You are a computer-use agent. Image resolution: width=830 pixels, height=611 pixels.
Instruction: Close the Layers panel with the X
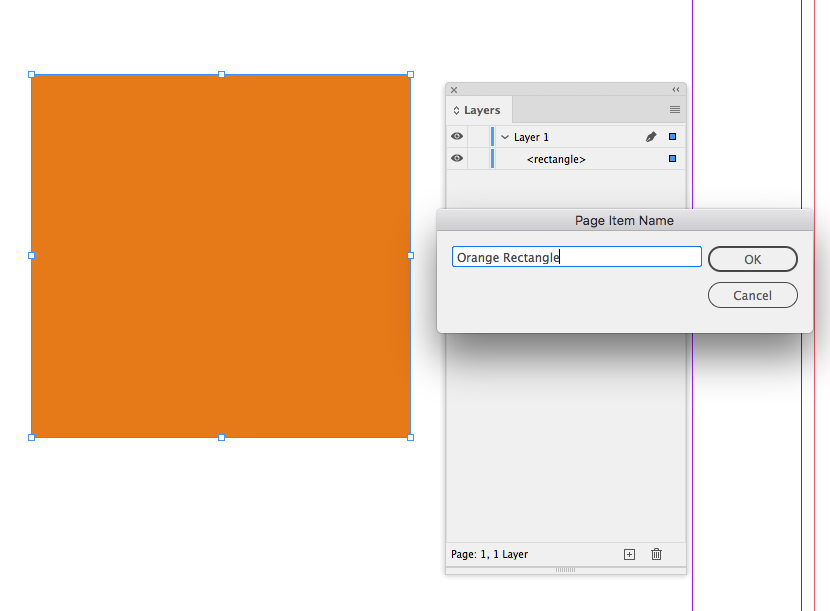pos(454,89)
